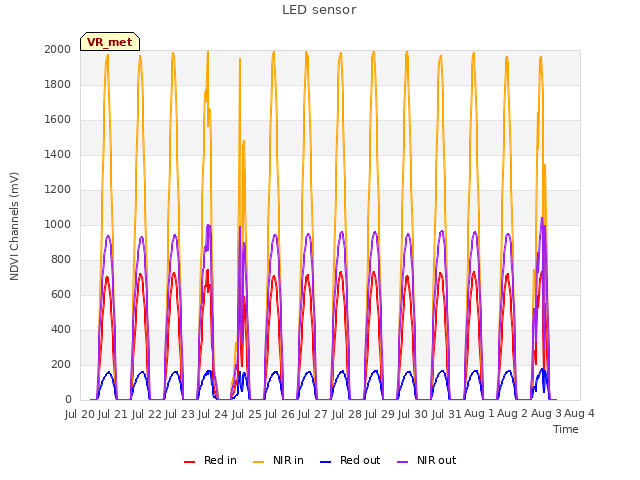Screen dimensions: 640x480
Task: Click the 1400 y-axis tick label
Action: (x=58, y=154)
